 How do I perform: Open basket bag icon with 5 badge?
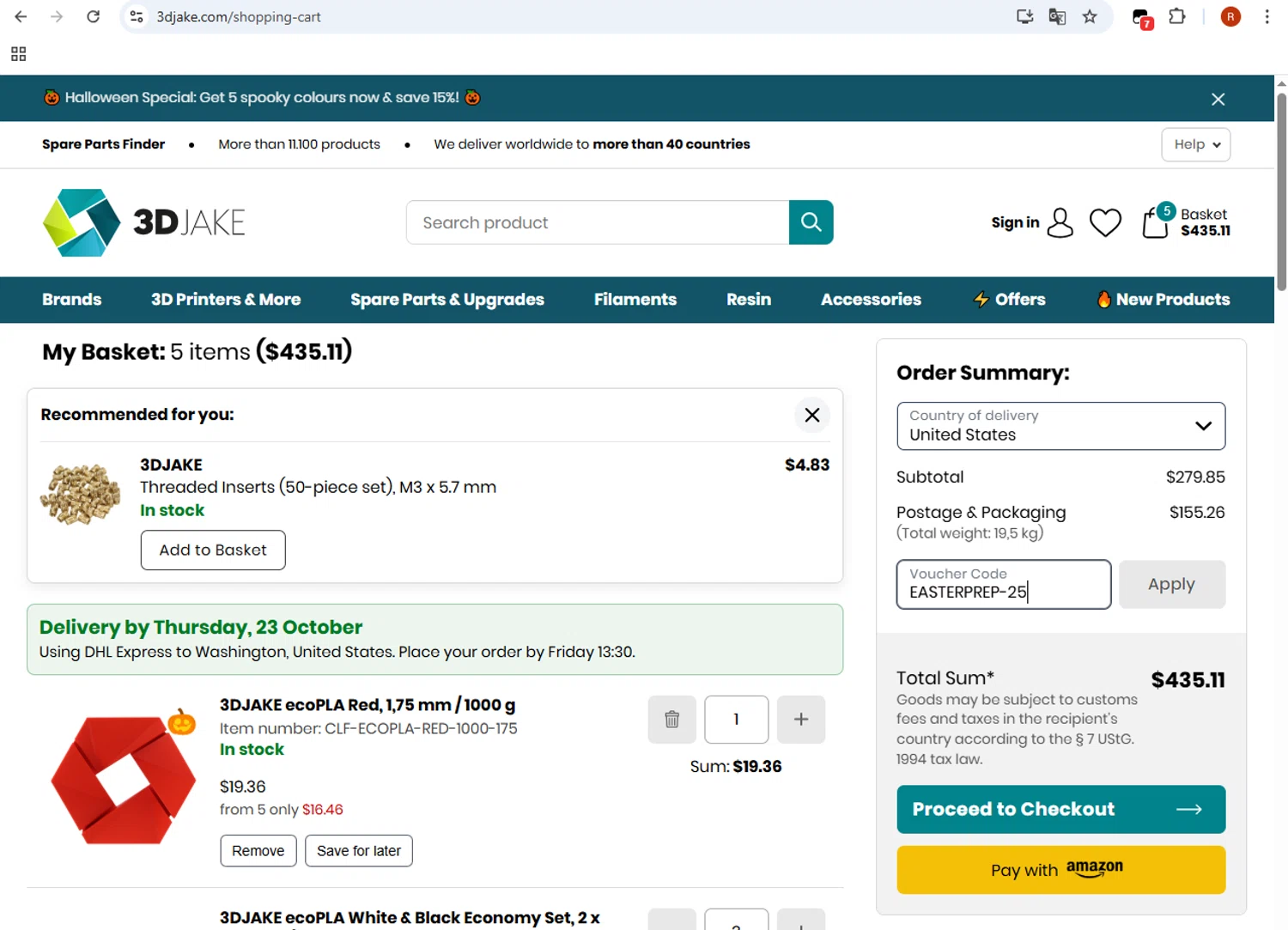[1157, 222]
